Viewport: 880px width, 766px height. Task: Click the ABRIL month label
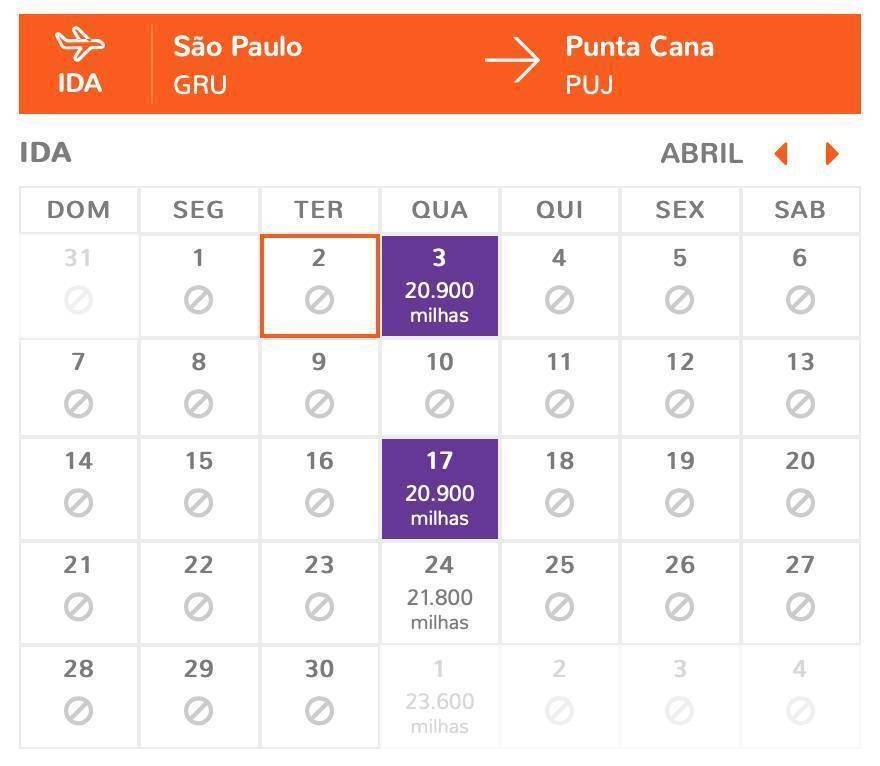[702, 154]
